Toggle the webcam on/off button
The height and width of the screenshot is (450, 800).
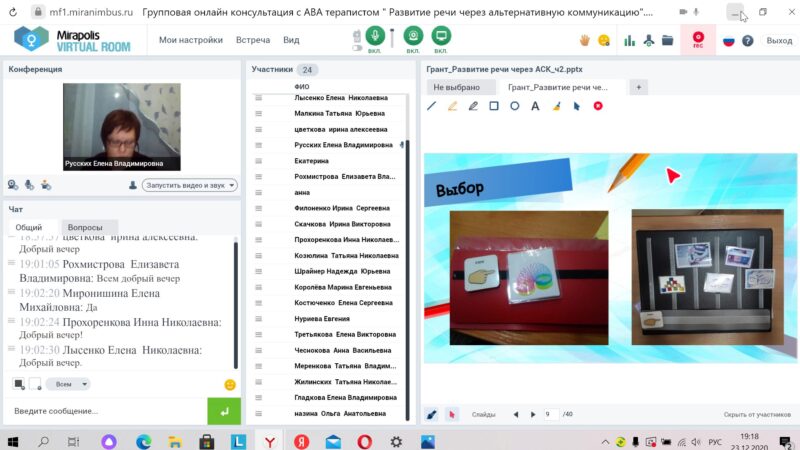pyautogui.click(x=413, y=36)
